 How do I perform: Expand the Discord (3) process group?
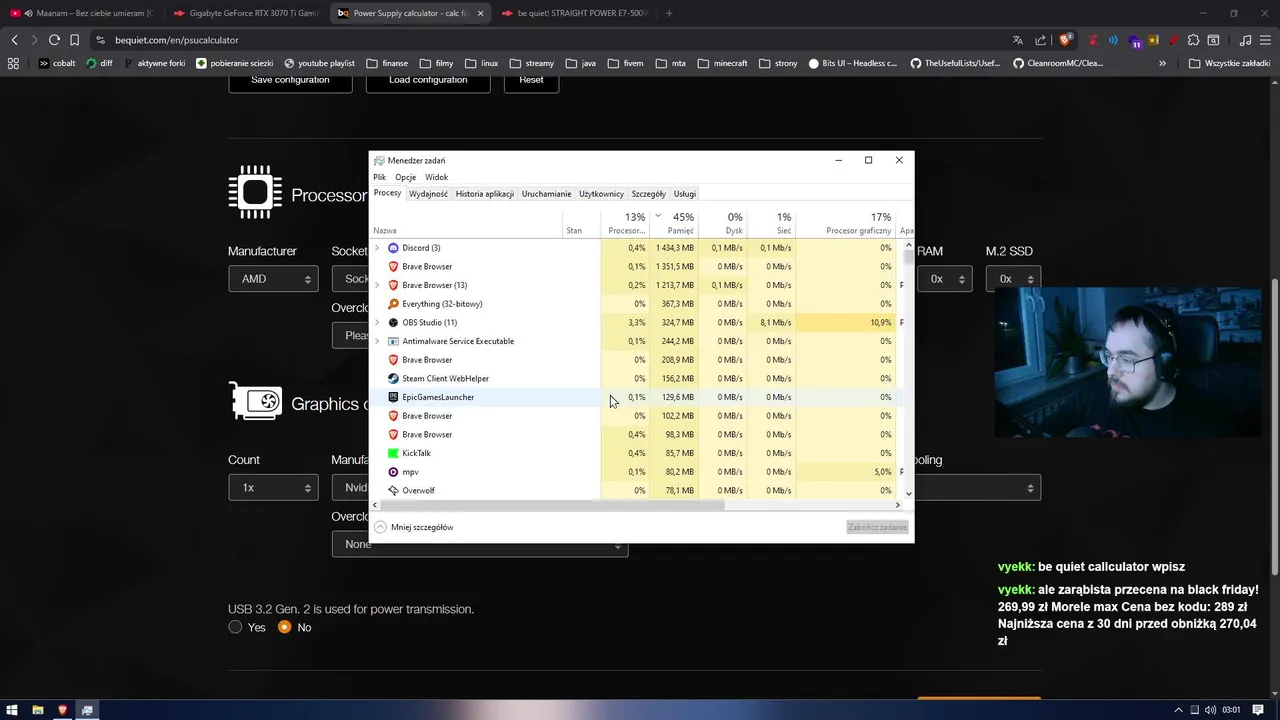click(x=377, y=248)
